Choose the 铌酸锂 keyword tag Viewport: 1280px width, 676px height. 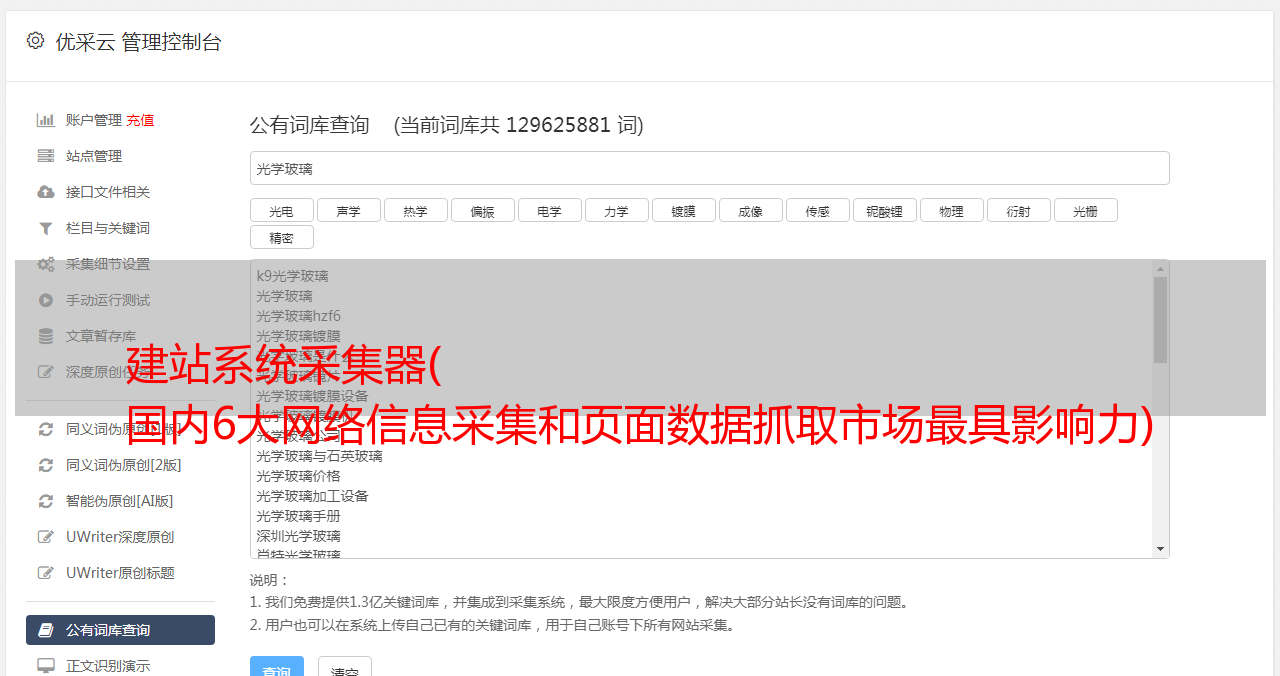[x=884, y=211]
